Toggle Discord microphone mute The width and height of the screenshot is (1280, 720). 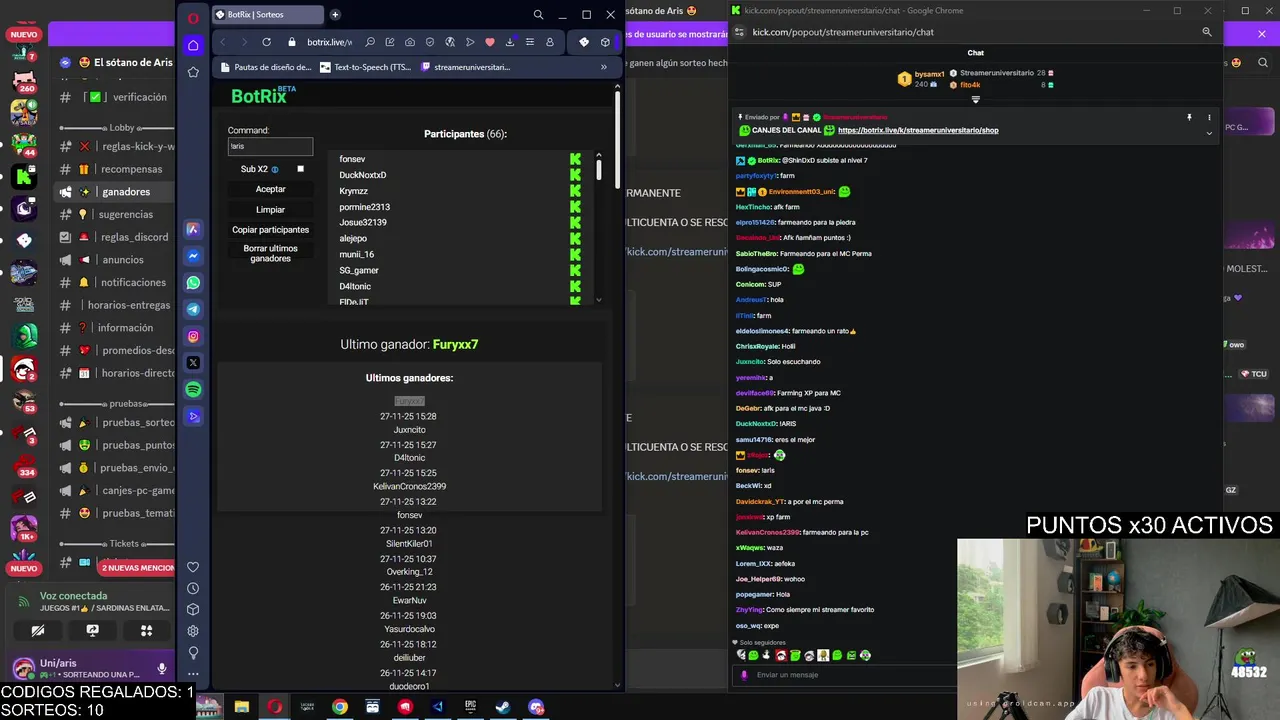pos(162,668)
